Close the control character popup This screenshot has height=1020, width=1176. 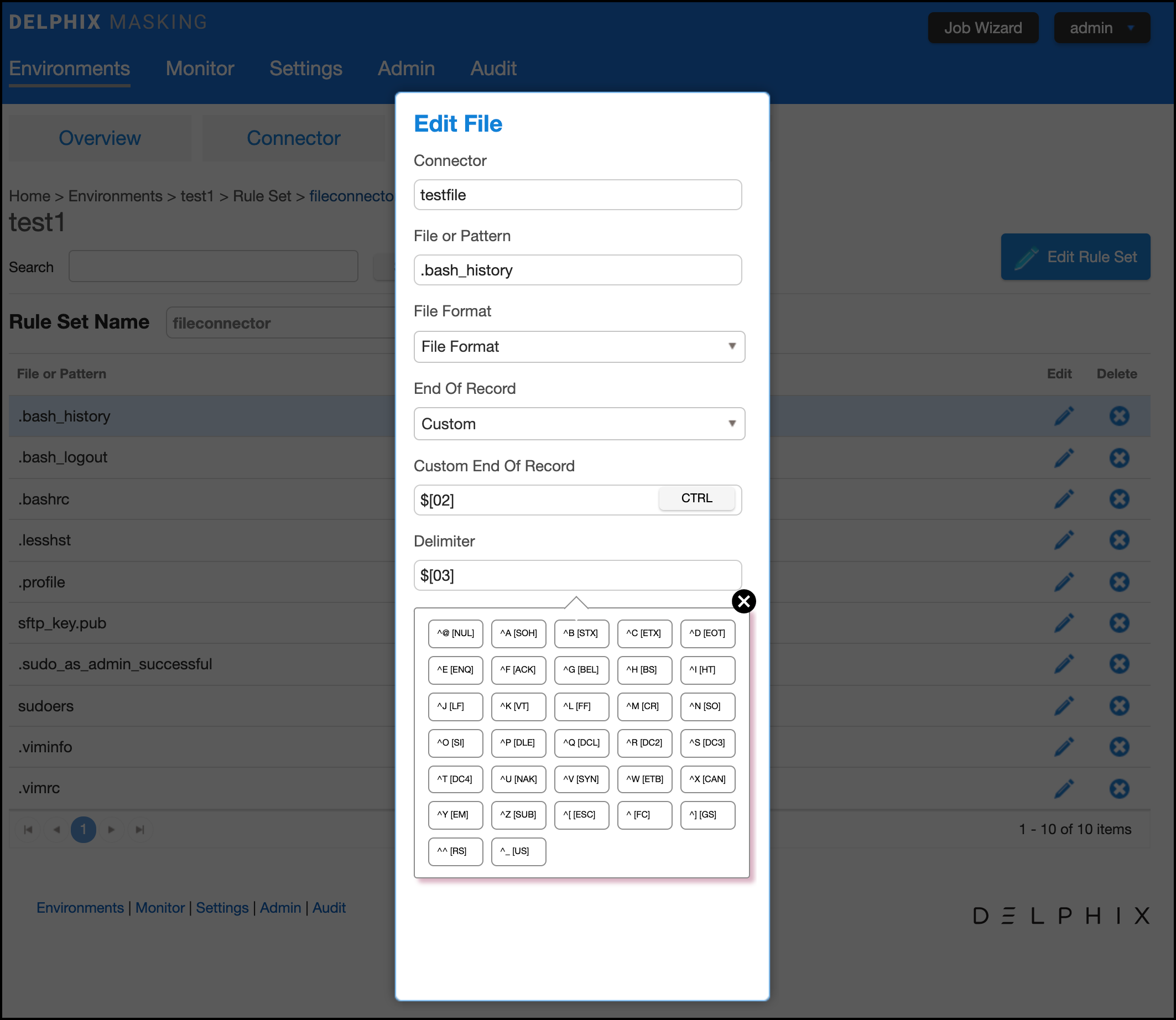point(743,601)
